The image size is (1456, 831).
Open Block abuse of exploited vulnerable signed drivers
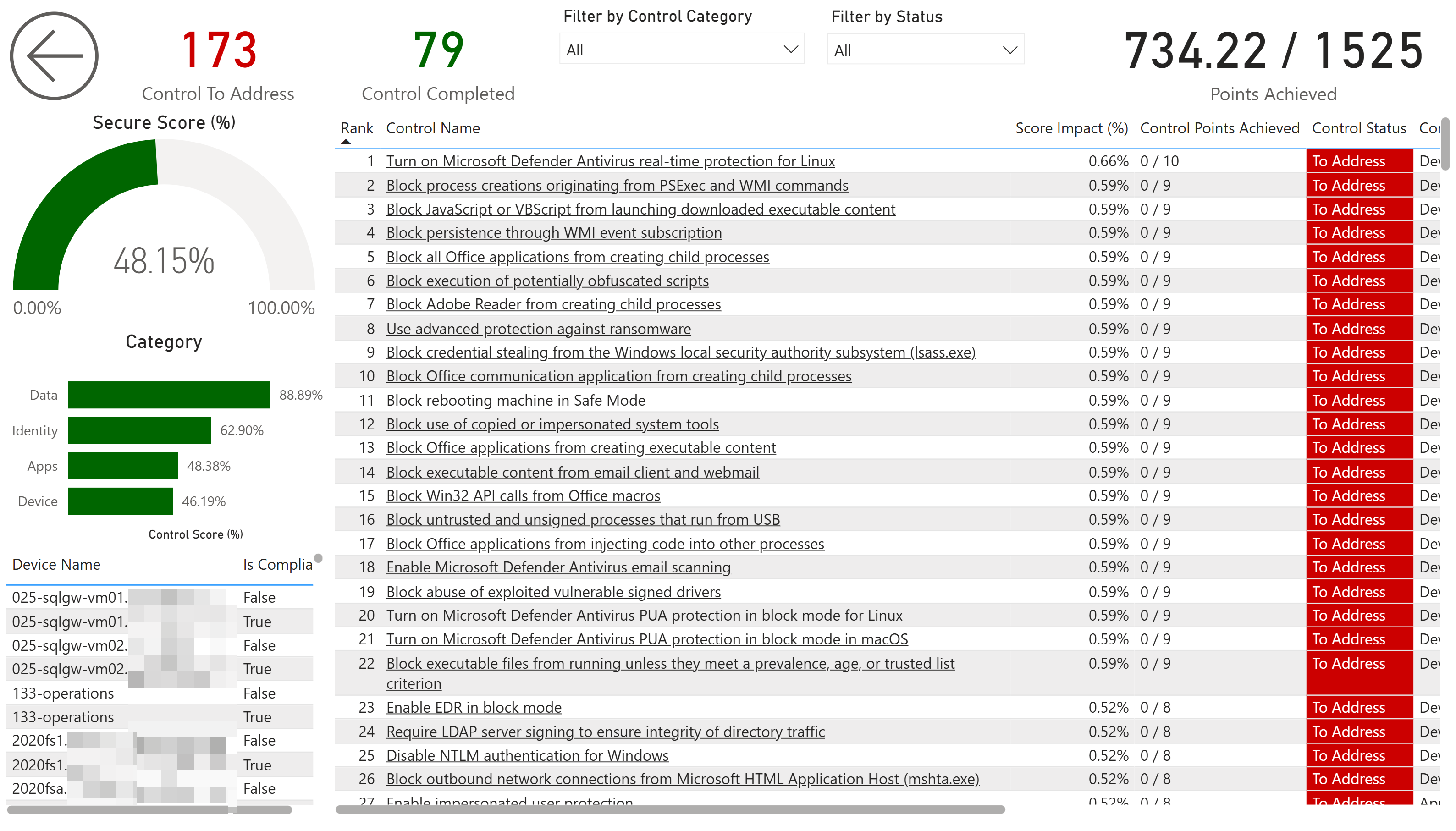click(553, 592)
